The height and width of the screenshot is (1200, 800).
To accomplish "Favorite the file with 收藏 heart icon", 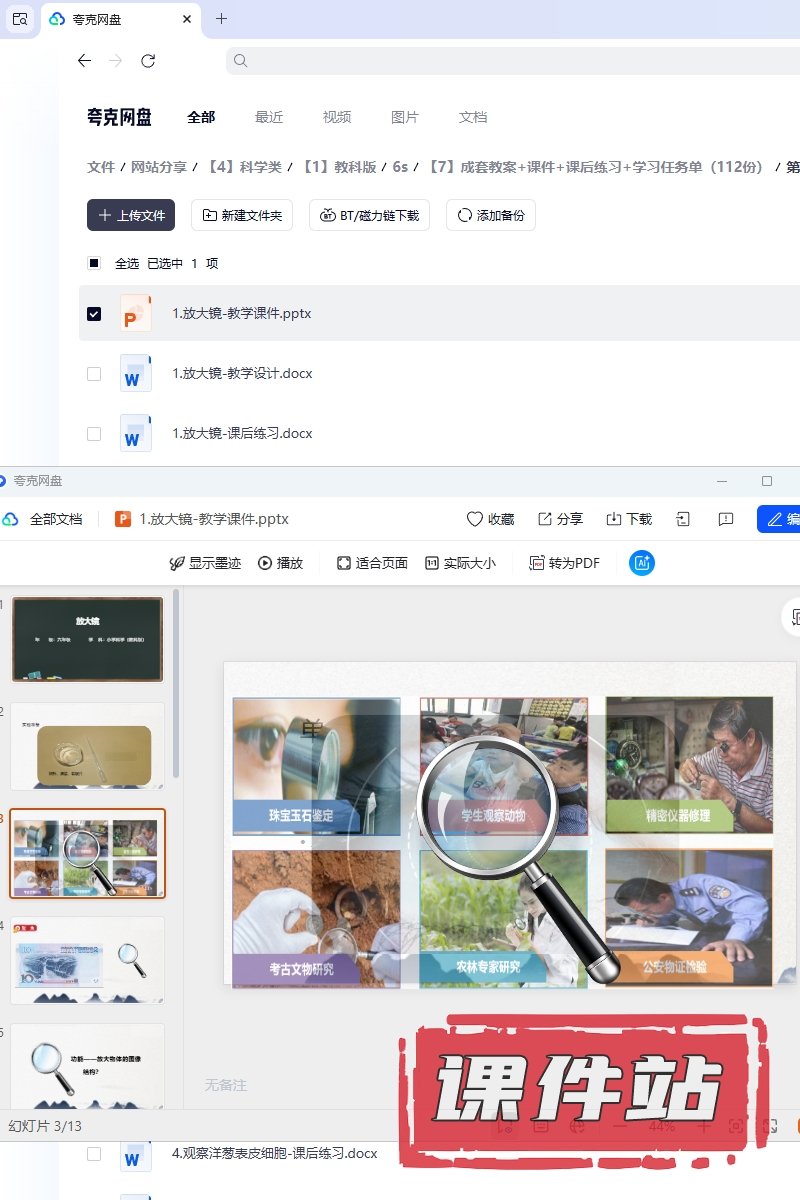I will tap(490, 519).
